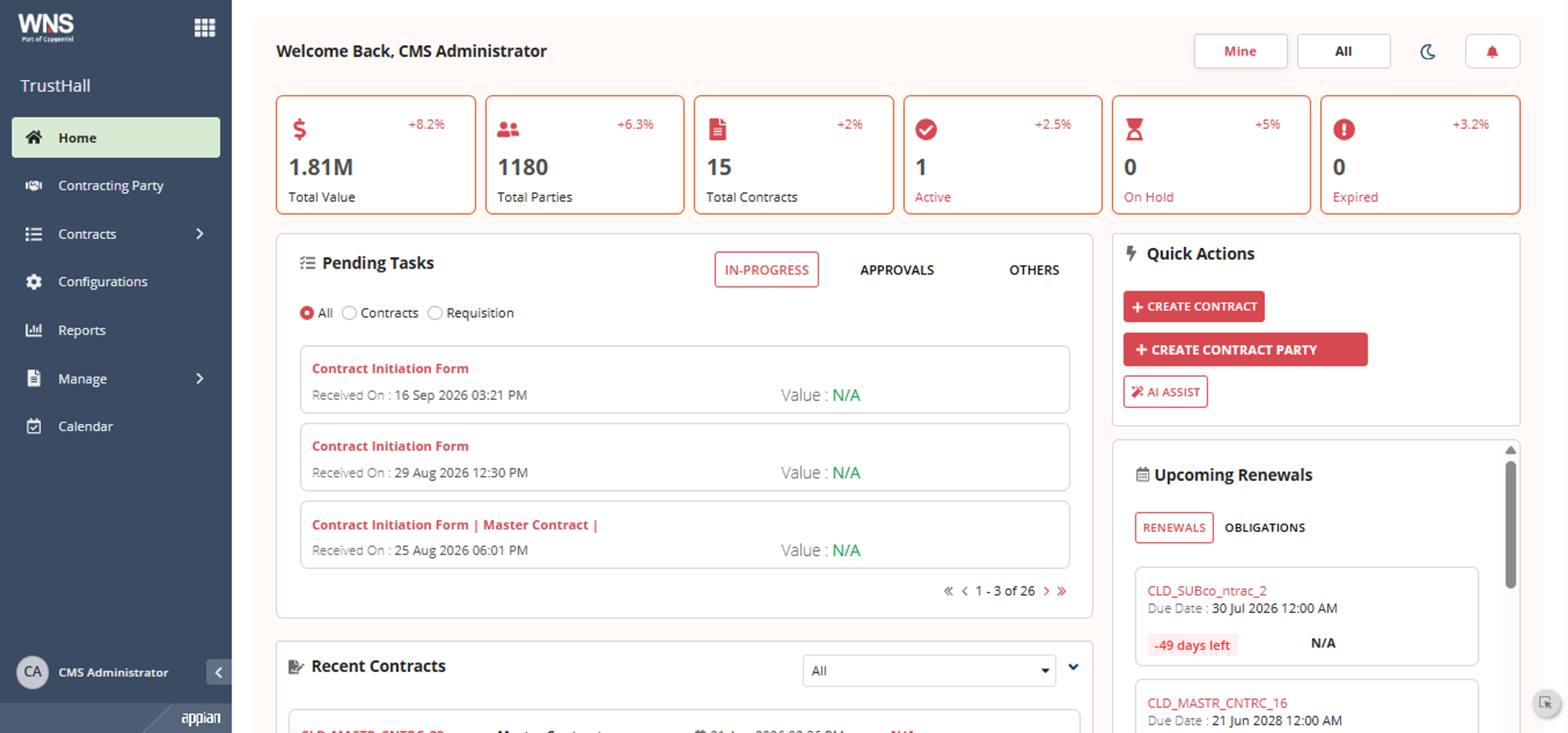This screenshot has height=733, width=1568.
Task: Click the CREATE CONTRACT button
Action: coord(1194,307)
